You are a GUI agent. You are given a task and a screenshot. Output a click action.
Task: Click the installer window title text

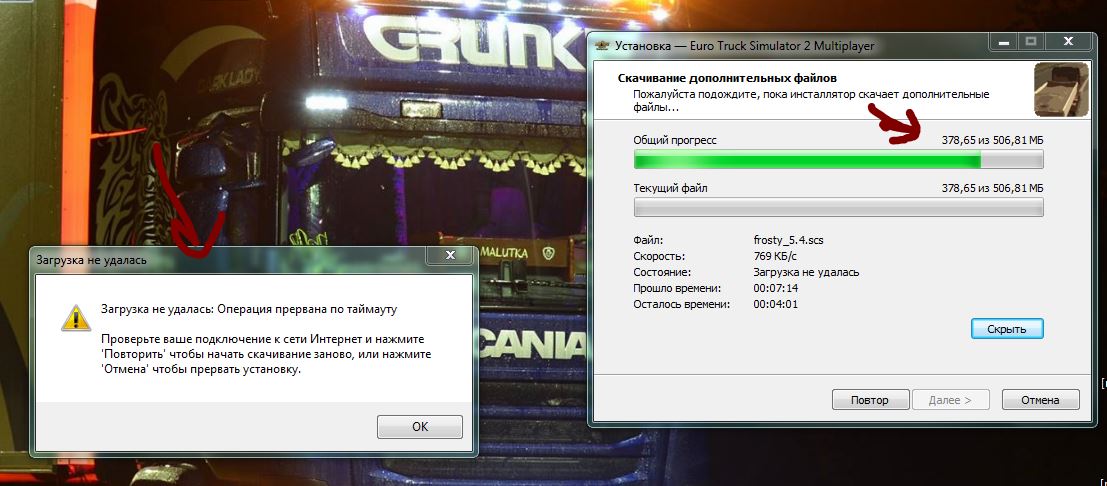coord(744,46)
